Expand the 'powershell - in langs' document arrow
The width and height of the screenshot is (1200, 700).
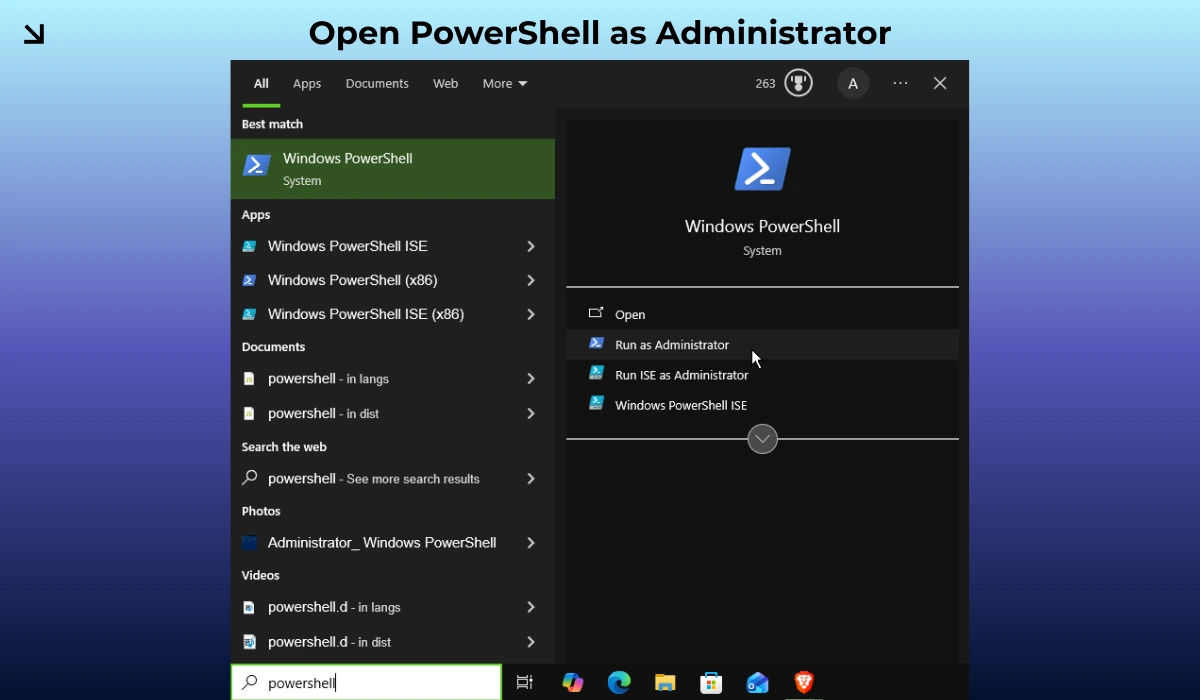tap(531, 379)
